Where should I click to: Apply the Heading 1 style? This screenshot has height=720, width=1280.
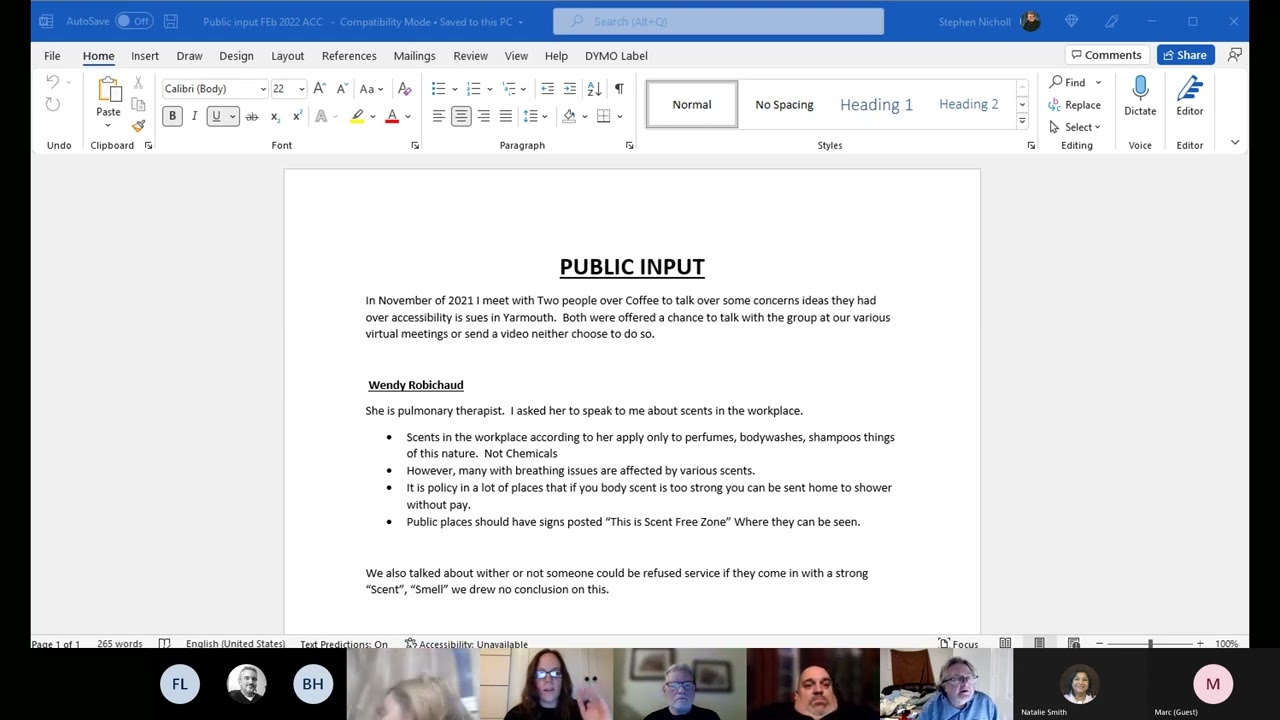click(x=876, y=104)
